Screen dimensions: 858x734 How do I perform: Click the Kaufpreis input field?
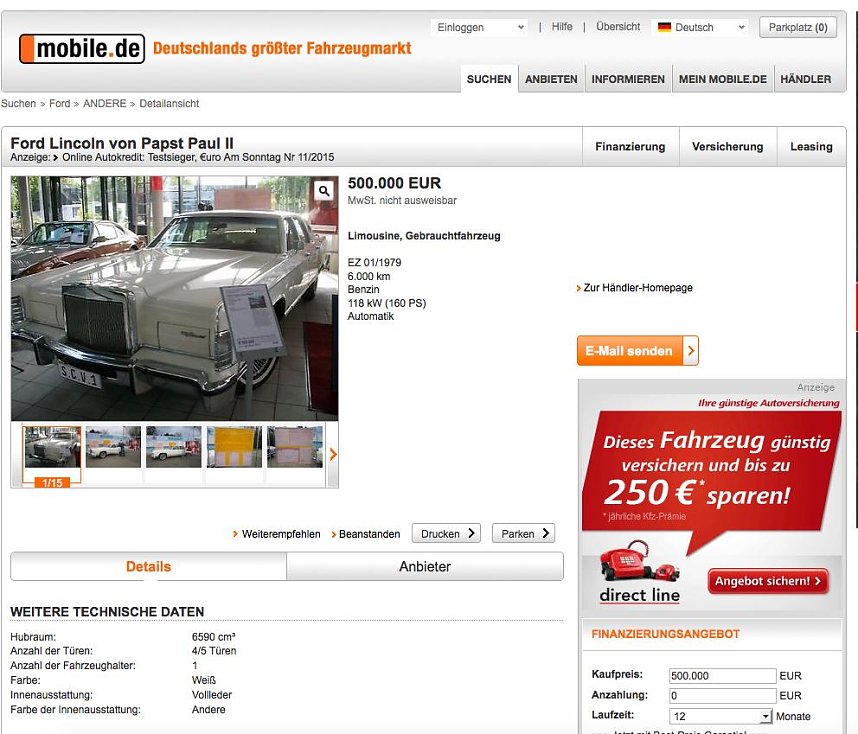[x=723, y=676]
